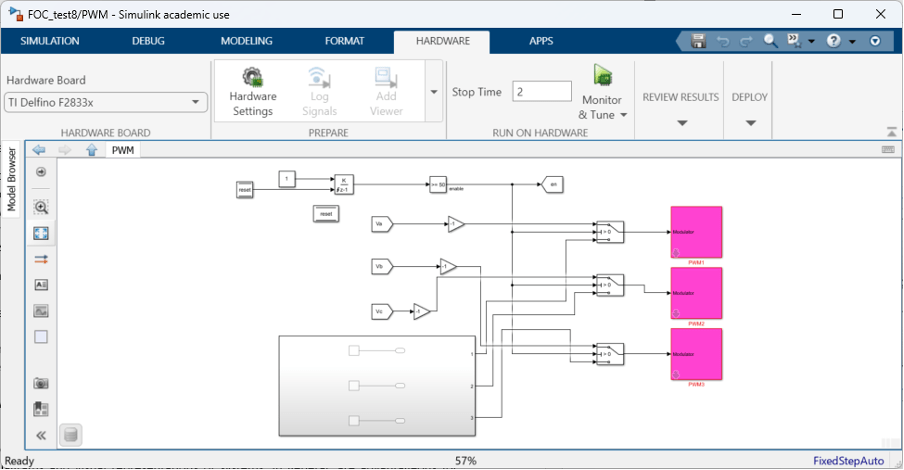Click the FixedStepAuto solver link
Image resolution: width=904 pixels, height=470 pixels.
tap(848, 461)
